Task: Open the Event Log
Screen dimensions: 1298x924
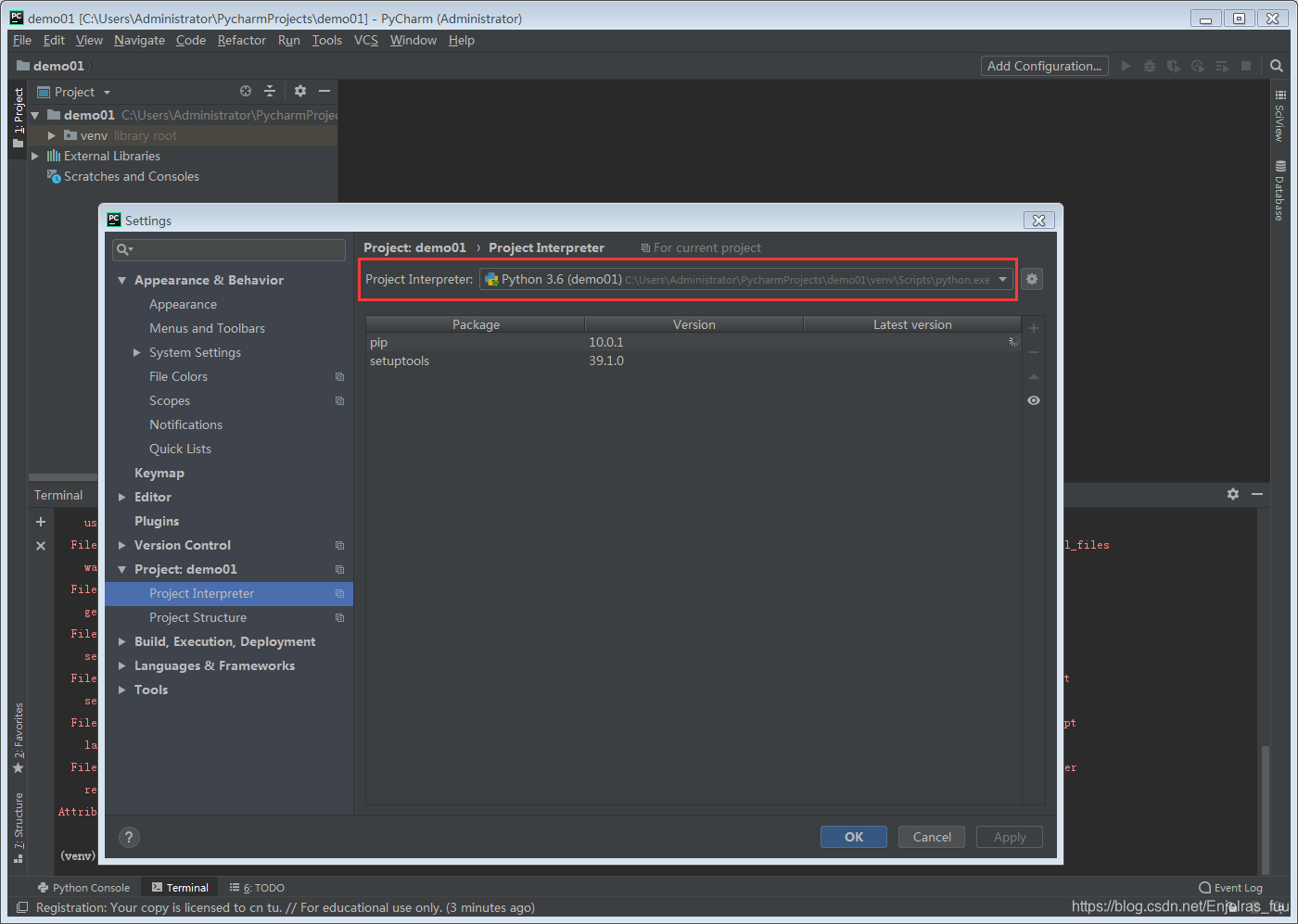Action: (x=1231, y=888)
